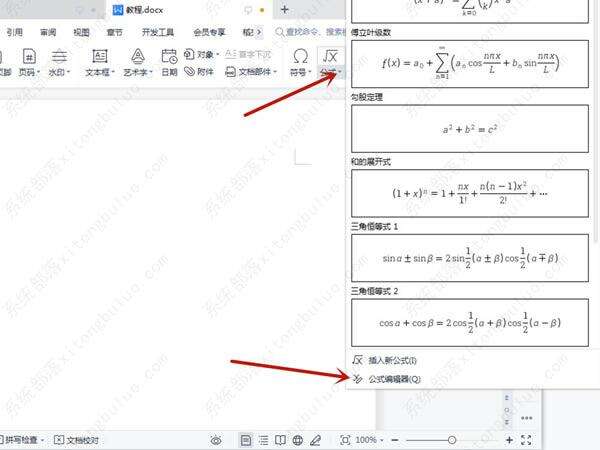This screenshot has width=600, height=450.
Task: Expand the 艺术字 dropdown arrow
Action: (151, 72)
